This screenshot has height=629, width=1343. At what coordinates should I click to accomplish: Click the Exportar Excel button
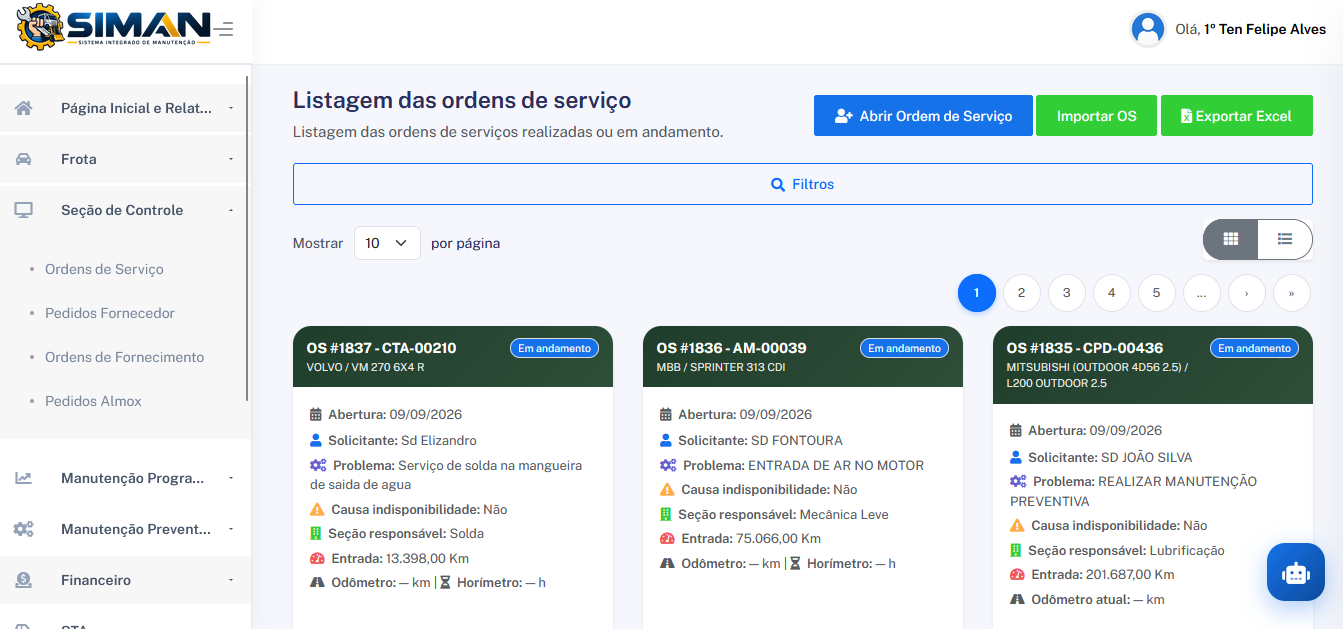point(1237,116)
